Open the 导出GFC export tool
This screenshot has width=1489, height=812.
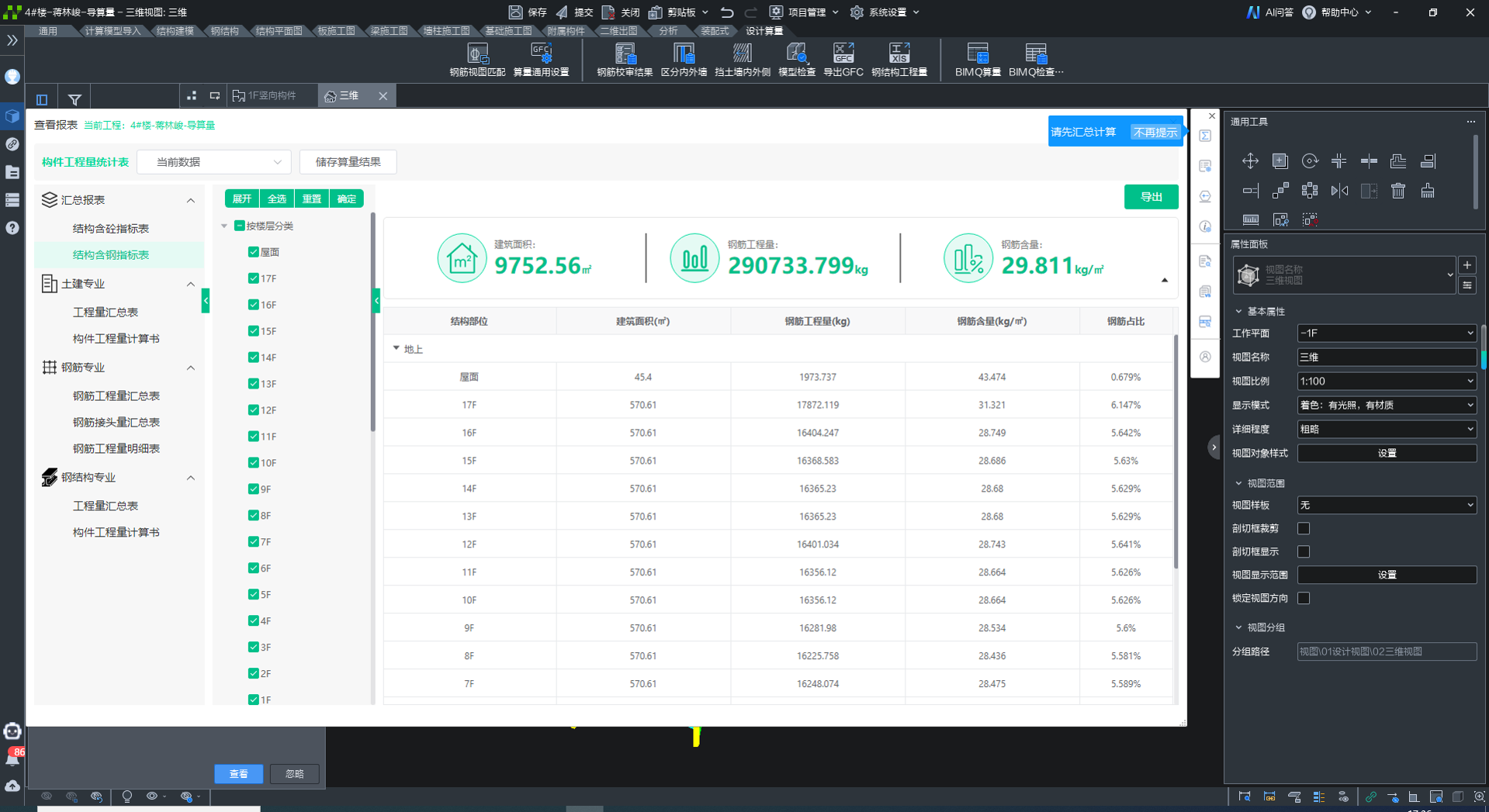coord(843,60)
